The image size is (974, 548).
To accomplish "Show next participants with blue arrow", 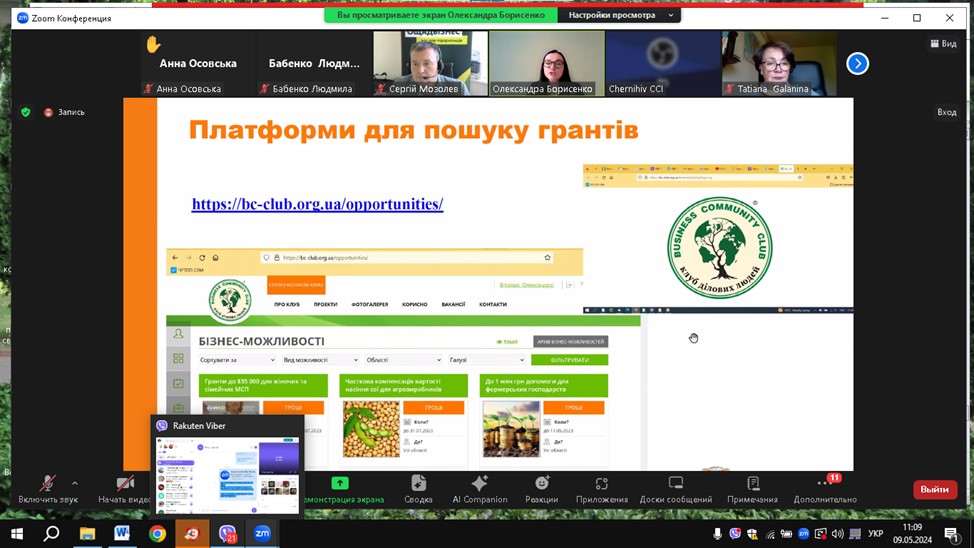I will point(857,63).
